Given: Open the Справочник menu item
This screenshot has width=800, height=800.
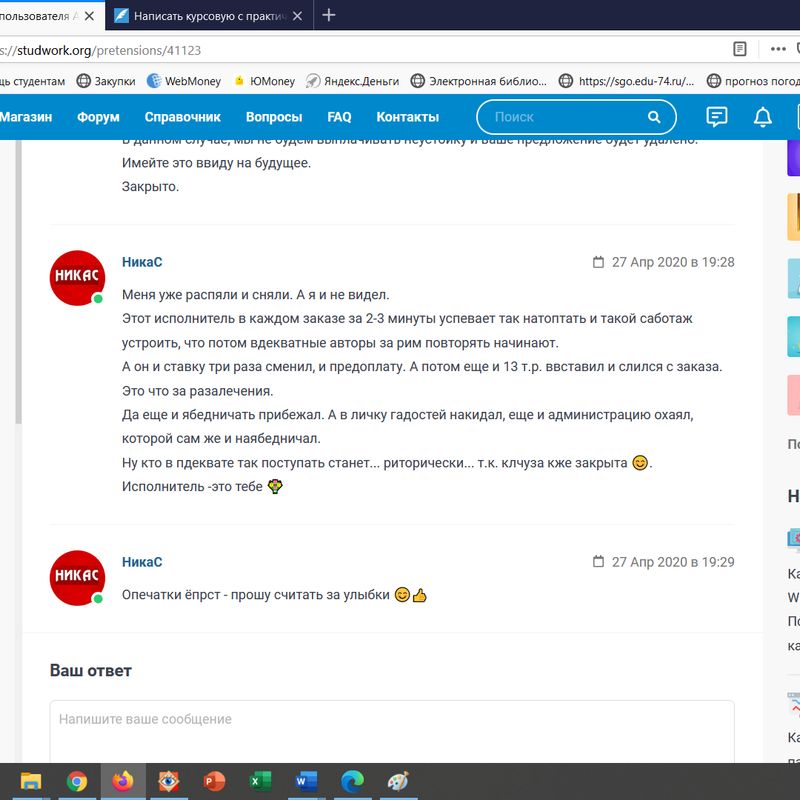Looking at the screenshot, I should coord(182,117).
